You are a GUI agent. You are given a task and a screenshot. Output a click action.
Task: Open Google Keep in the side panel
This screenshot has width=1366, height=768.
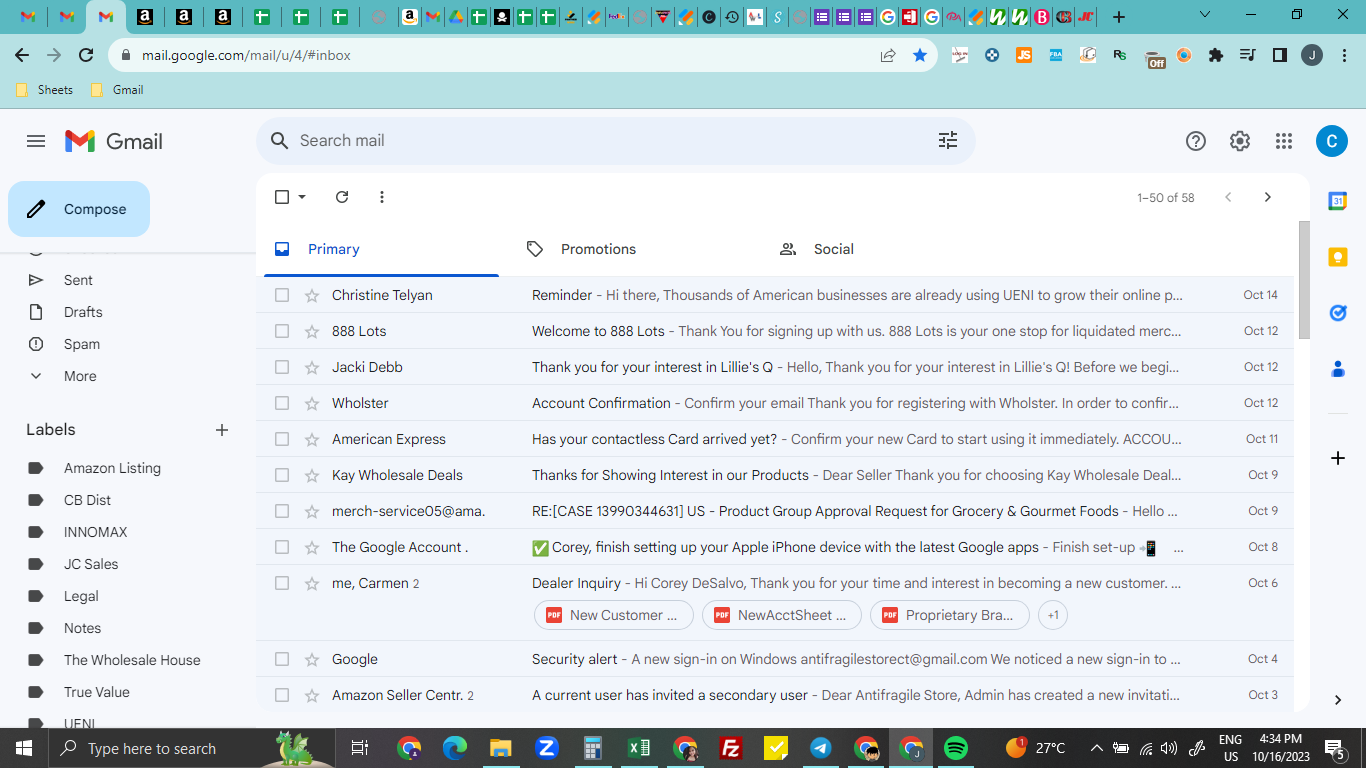[1338, 257]
